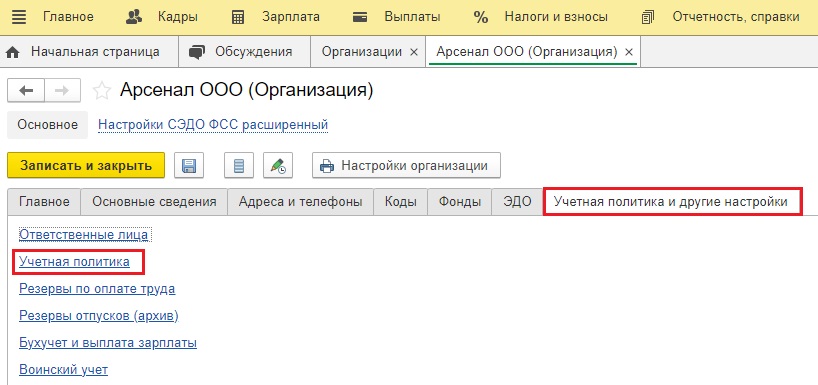Open the Воинский учет link
This screenshot has height=385, width=818.
64,370
